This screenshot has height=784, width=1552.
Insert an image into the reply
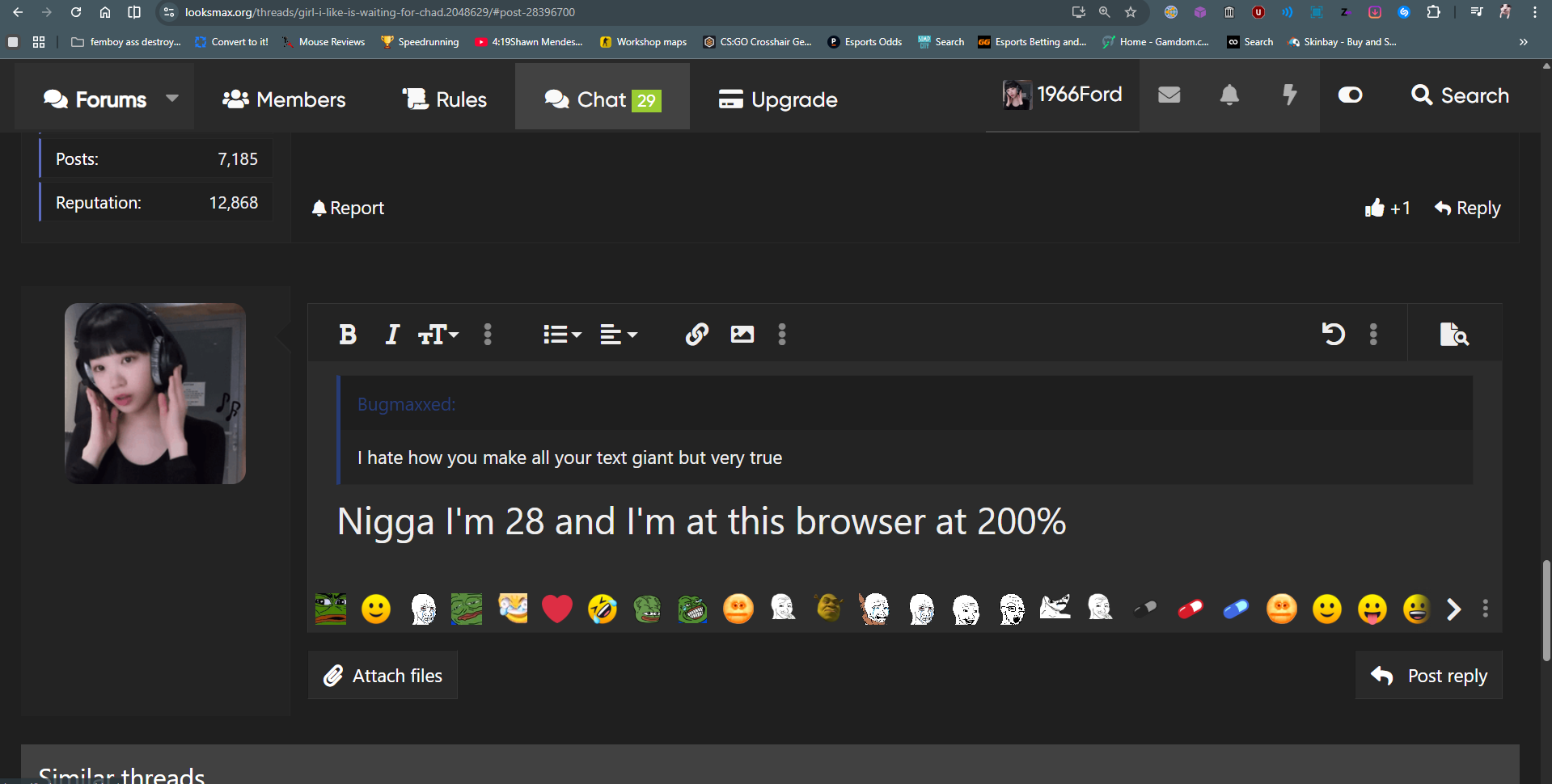click(x=742, y=334)
